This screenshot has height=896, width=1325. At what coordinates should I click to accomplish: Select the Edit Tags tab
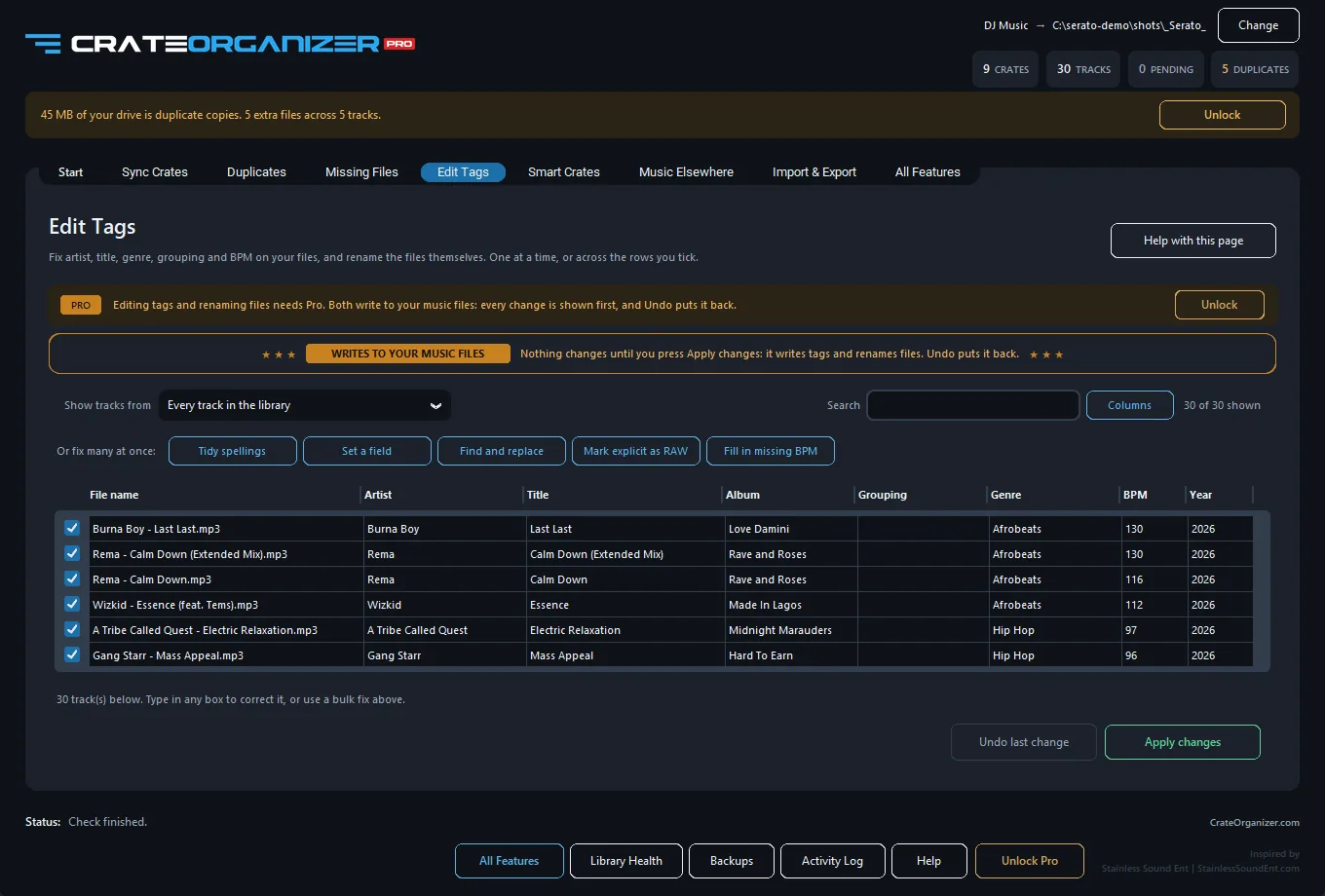[x=463, y=172]
